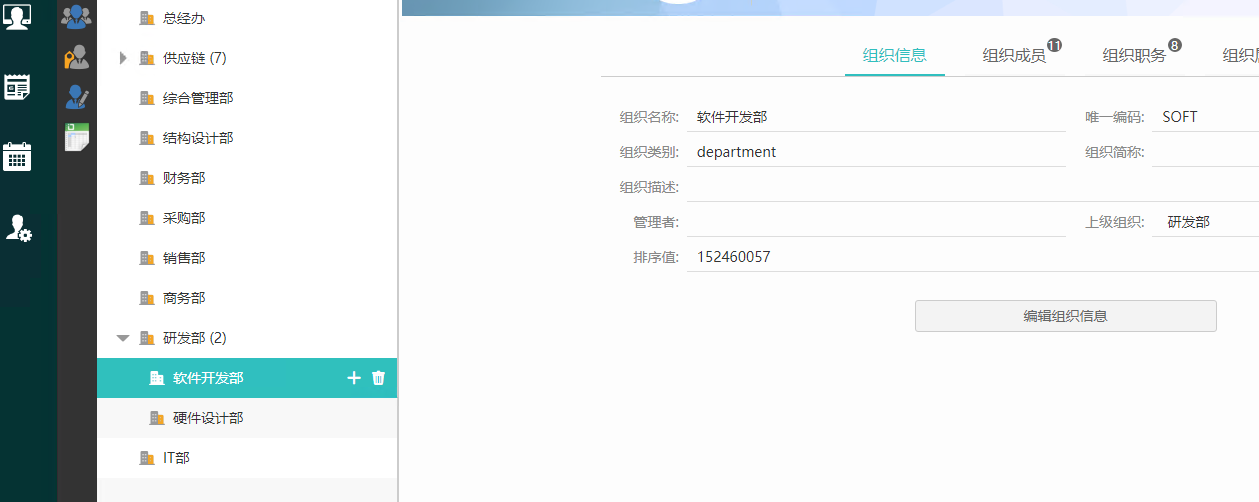Screen dimensions: 1259x502
Task: Click the 排序值 field showing 152460057
Action: [x=972, y=257]
